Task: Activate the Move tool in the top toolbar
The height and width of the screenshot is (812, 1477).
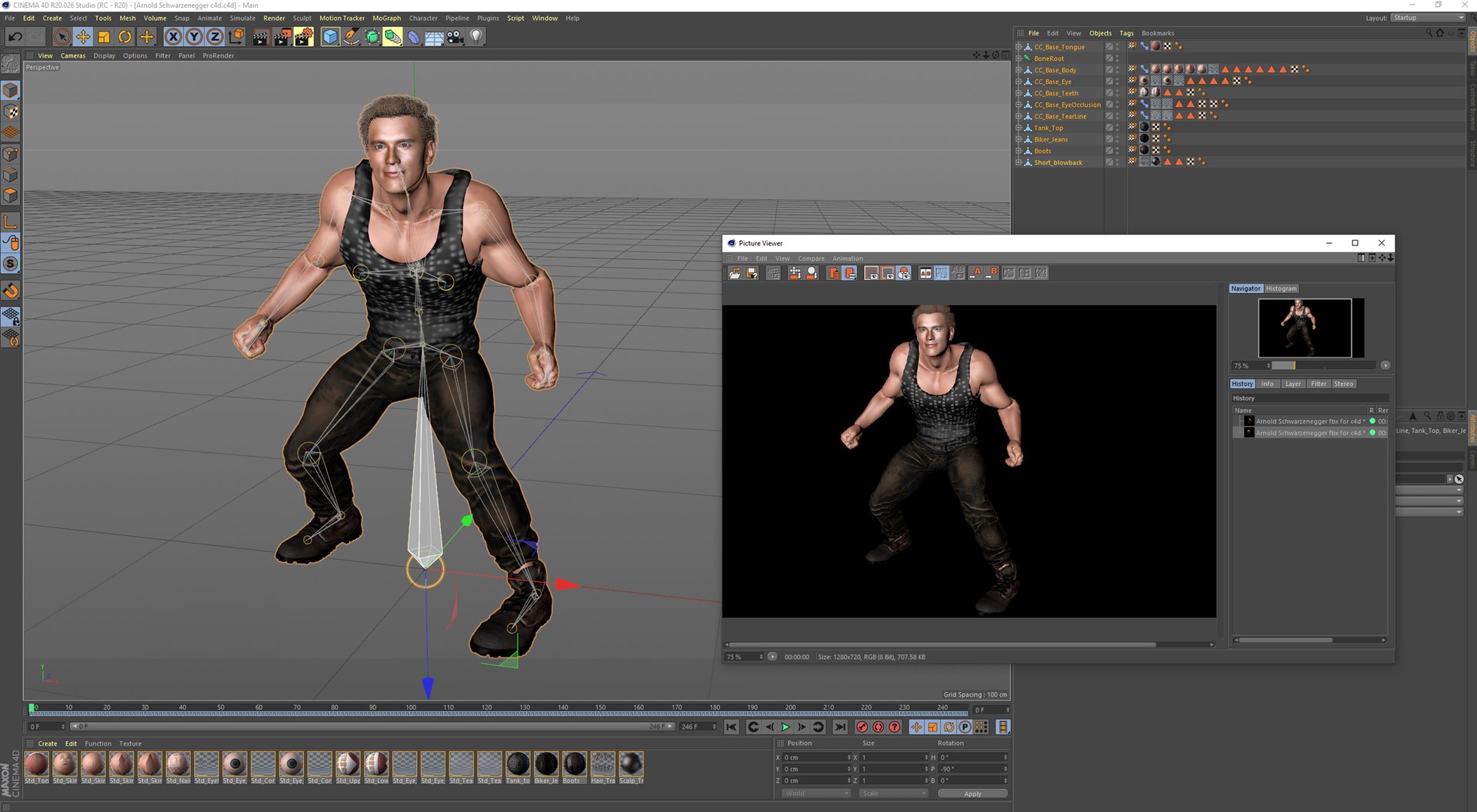Action: point(83,36)
